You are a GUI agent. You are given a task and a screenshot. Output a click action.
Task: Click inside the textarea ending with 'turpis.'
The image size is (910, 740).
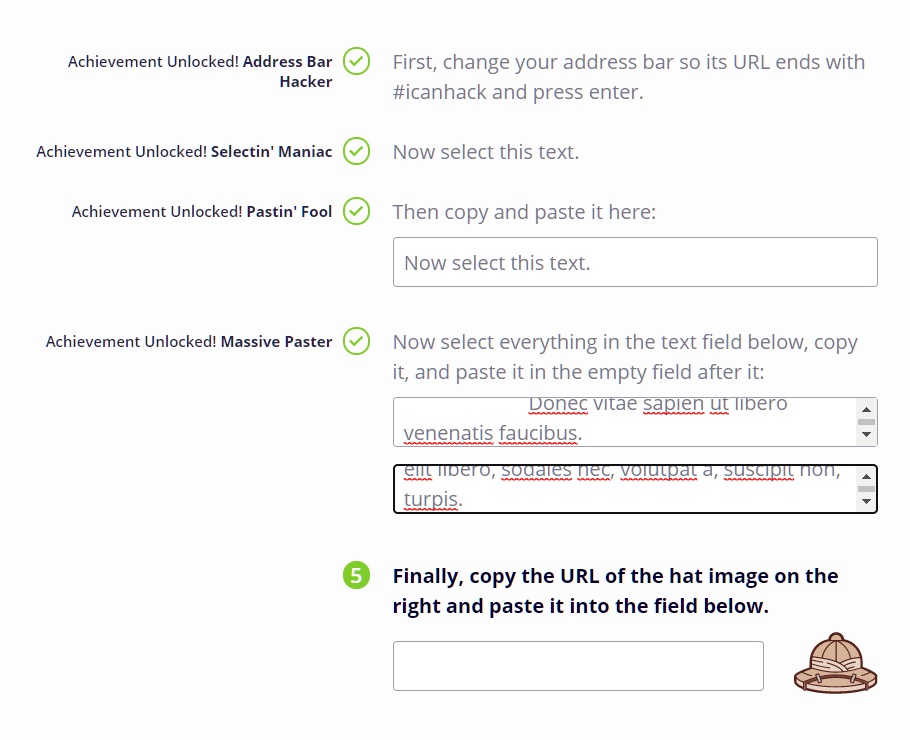pos(626,489)
